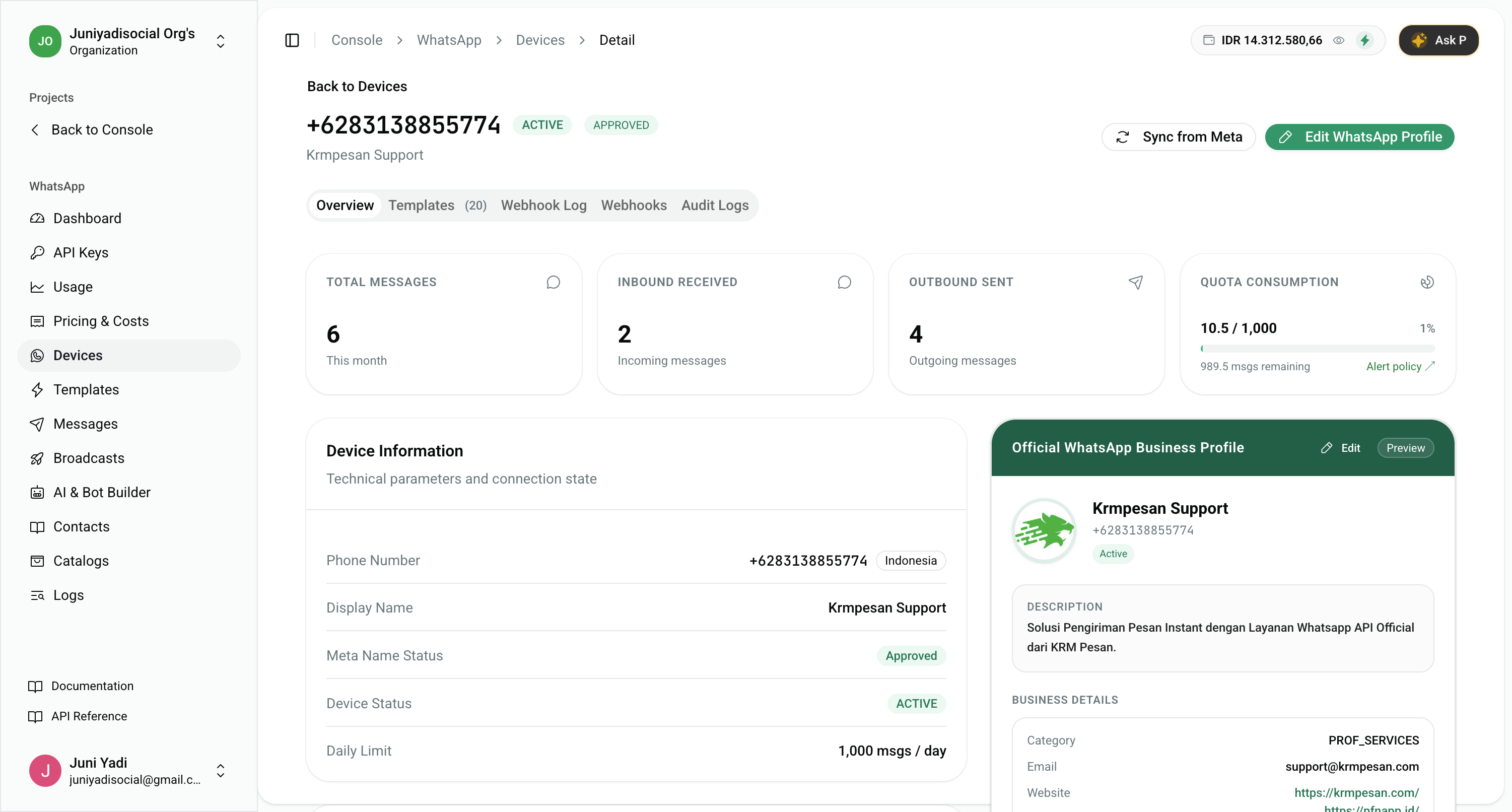Click the quota consumption progress bar
Viewport: 1512px width, 812px height.
1317,348
